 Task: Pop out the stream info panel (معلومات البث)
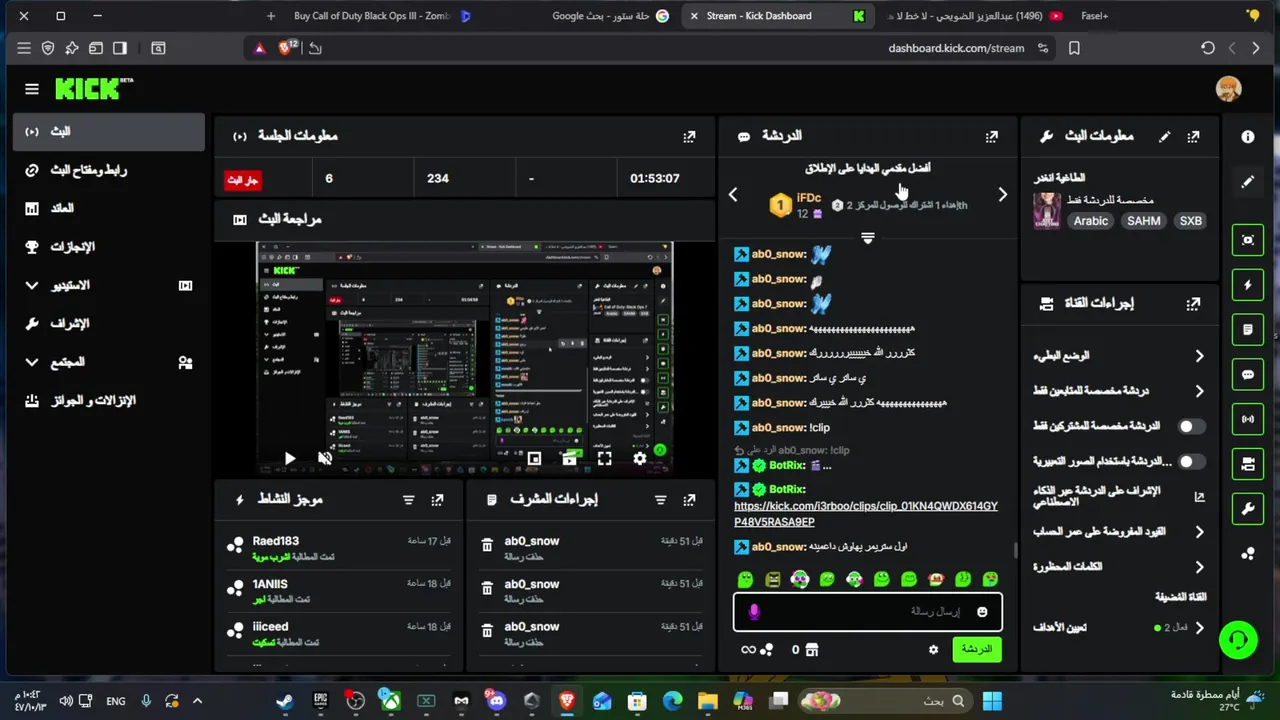1193,136
